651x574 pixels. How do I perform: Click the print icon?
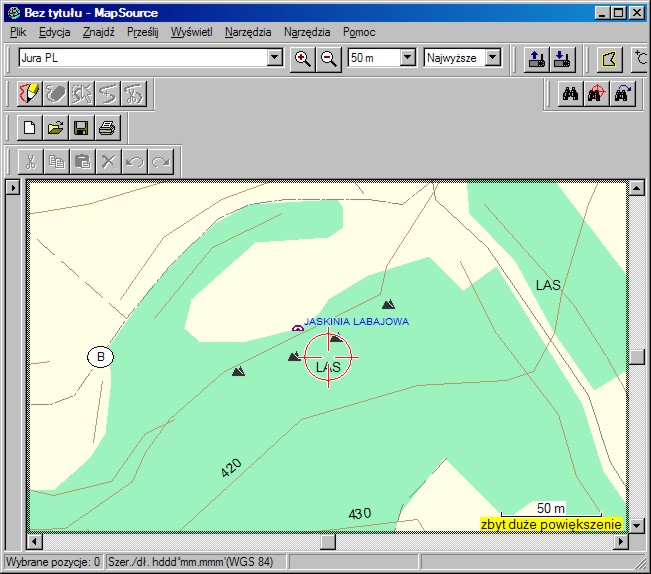pos(107,128)
